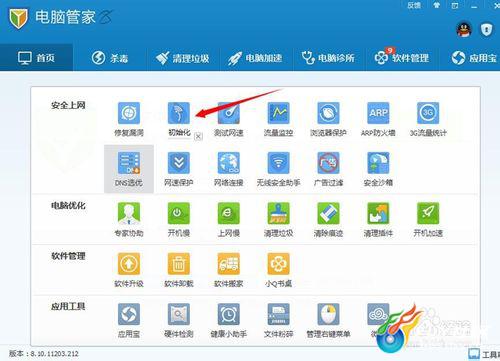The height and width of the screenshot is (361, 500).
Task: Open the 电脑诊所 tab
Action: [x=329, y=58]
